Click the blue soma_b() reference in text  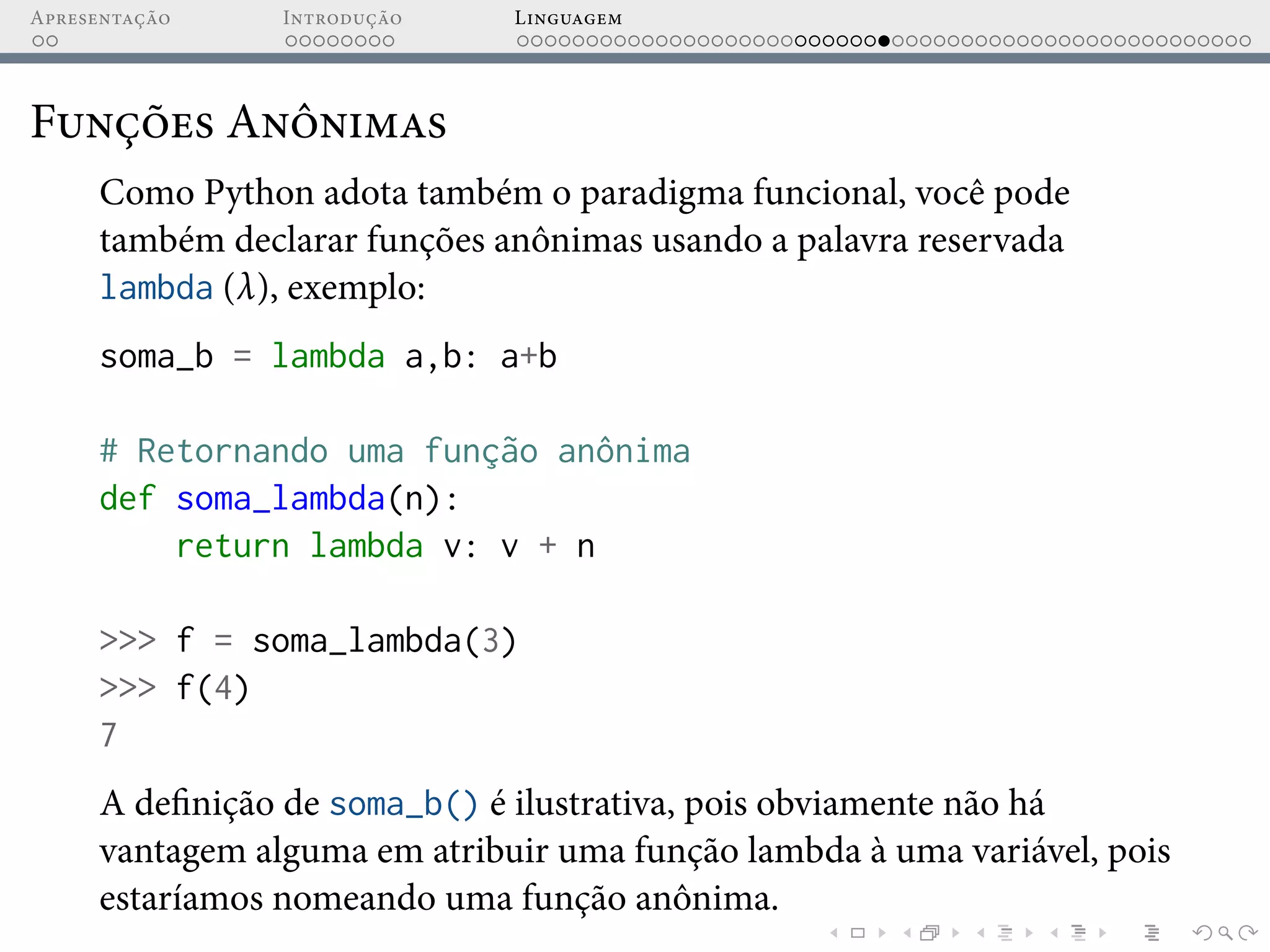[x=404, y=804]
